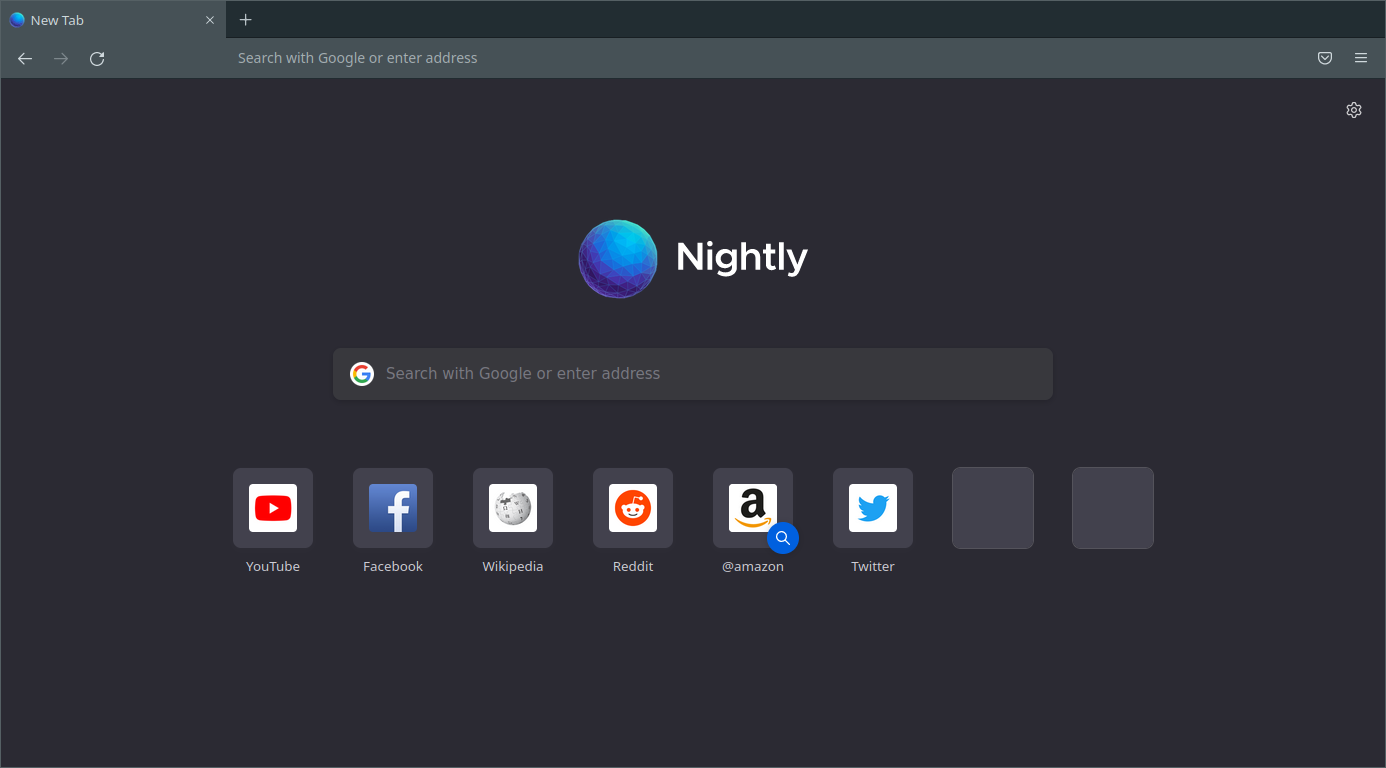Screen dimensions: 1386x768
Task: Click the Nightly logo globe
Action: (618, 259)
